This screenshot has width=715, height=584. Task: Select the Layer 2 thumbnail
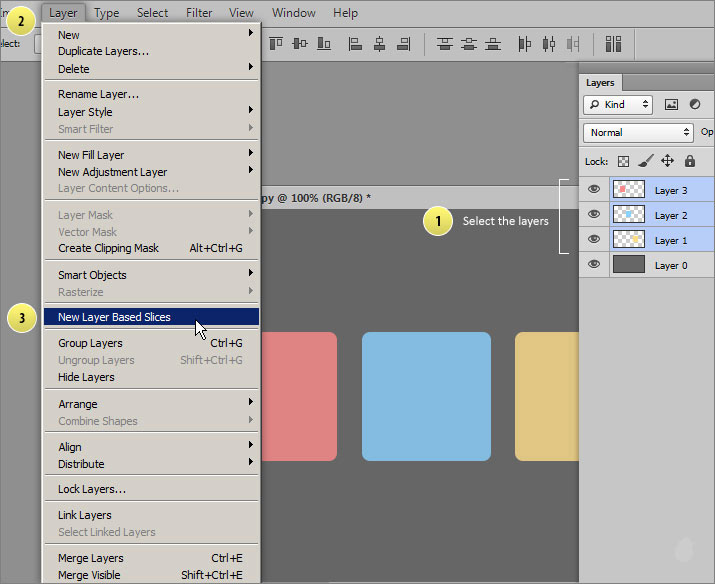click(628, 214)
